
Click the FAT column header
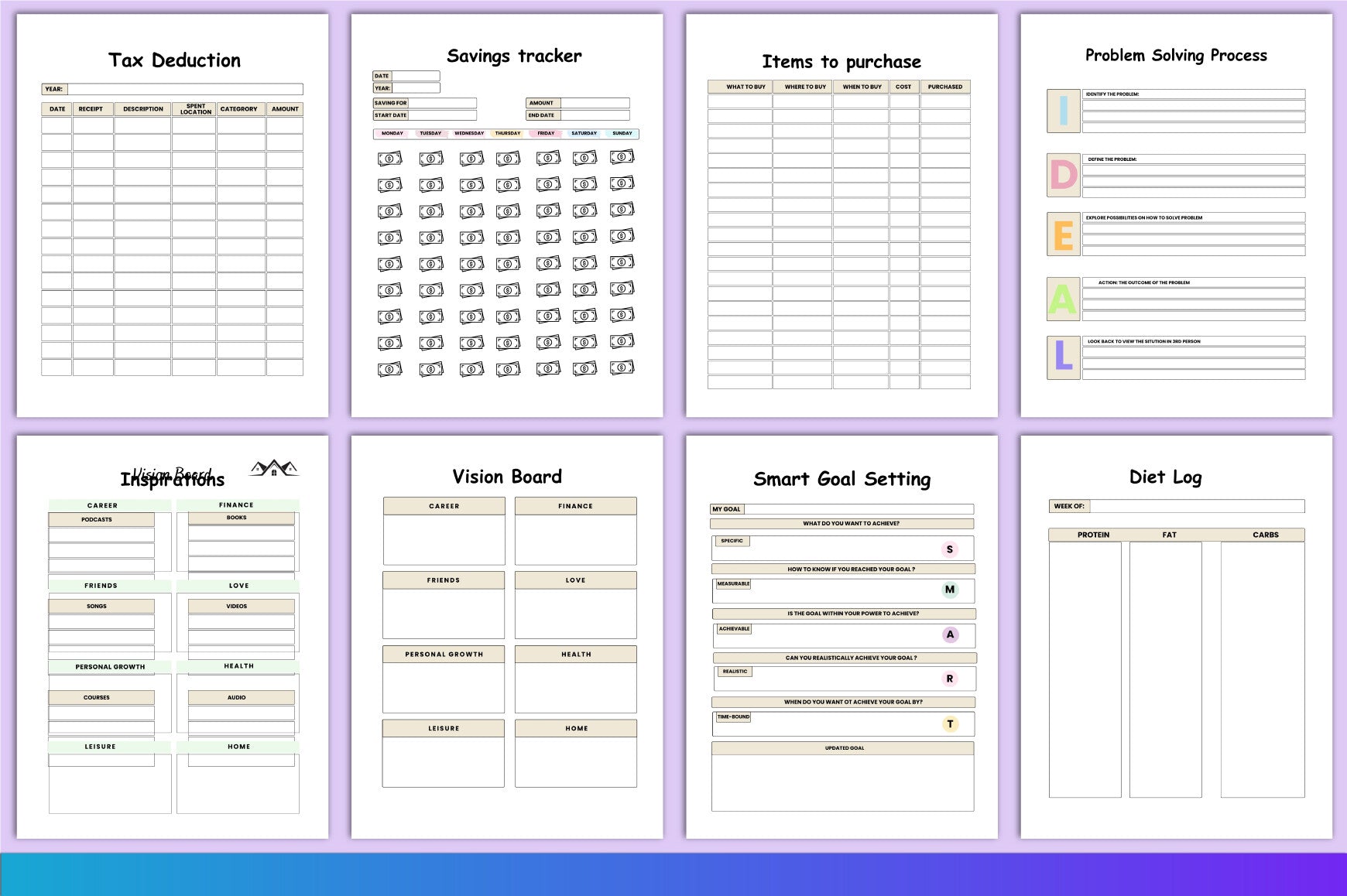[1169, 535]
